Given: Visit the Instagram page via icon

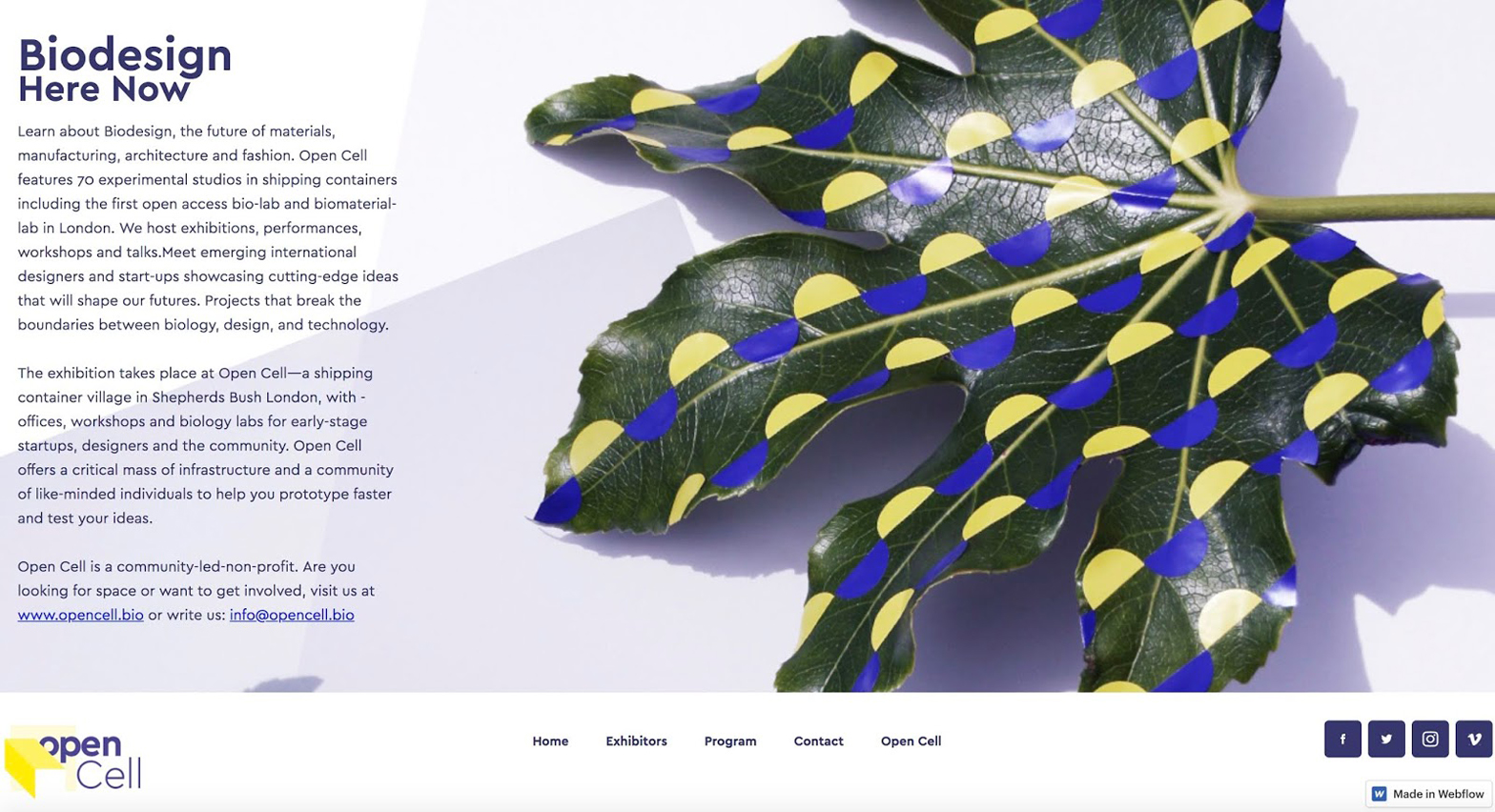Looking at the screenshot, I should (1429, 739).
